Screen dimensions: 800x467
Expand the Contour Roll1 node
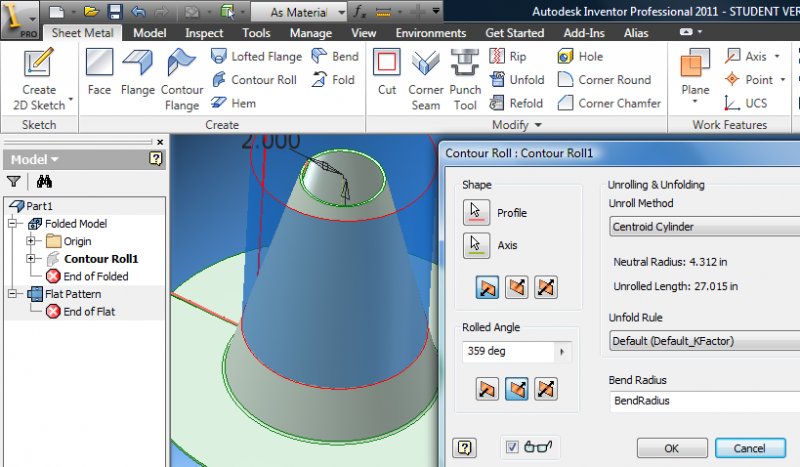31,259
